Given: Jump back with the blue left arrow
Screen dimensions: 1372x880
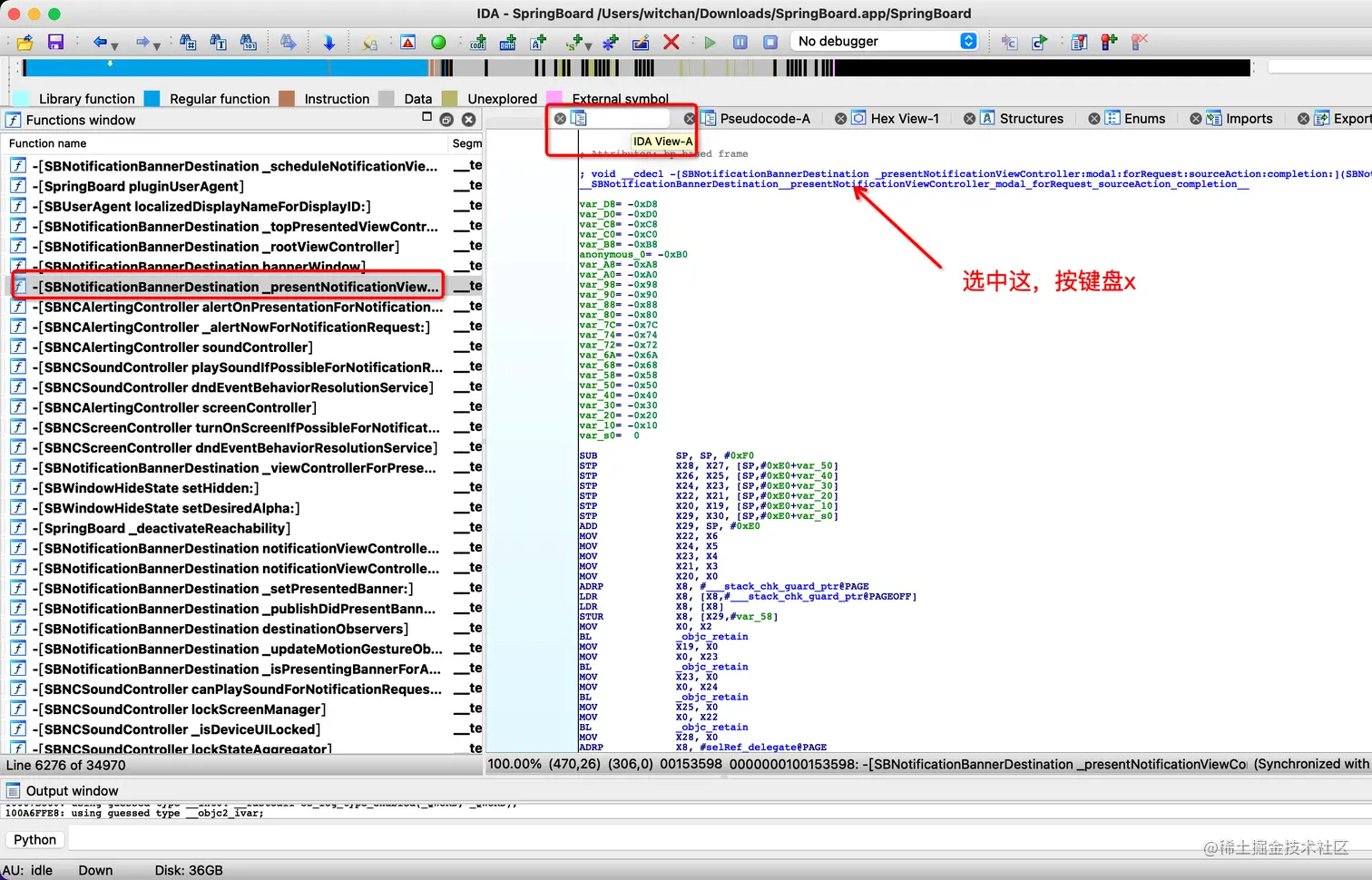Looking at the screenshot, I should pyautogui.click(x=99, y=42).
